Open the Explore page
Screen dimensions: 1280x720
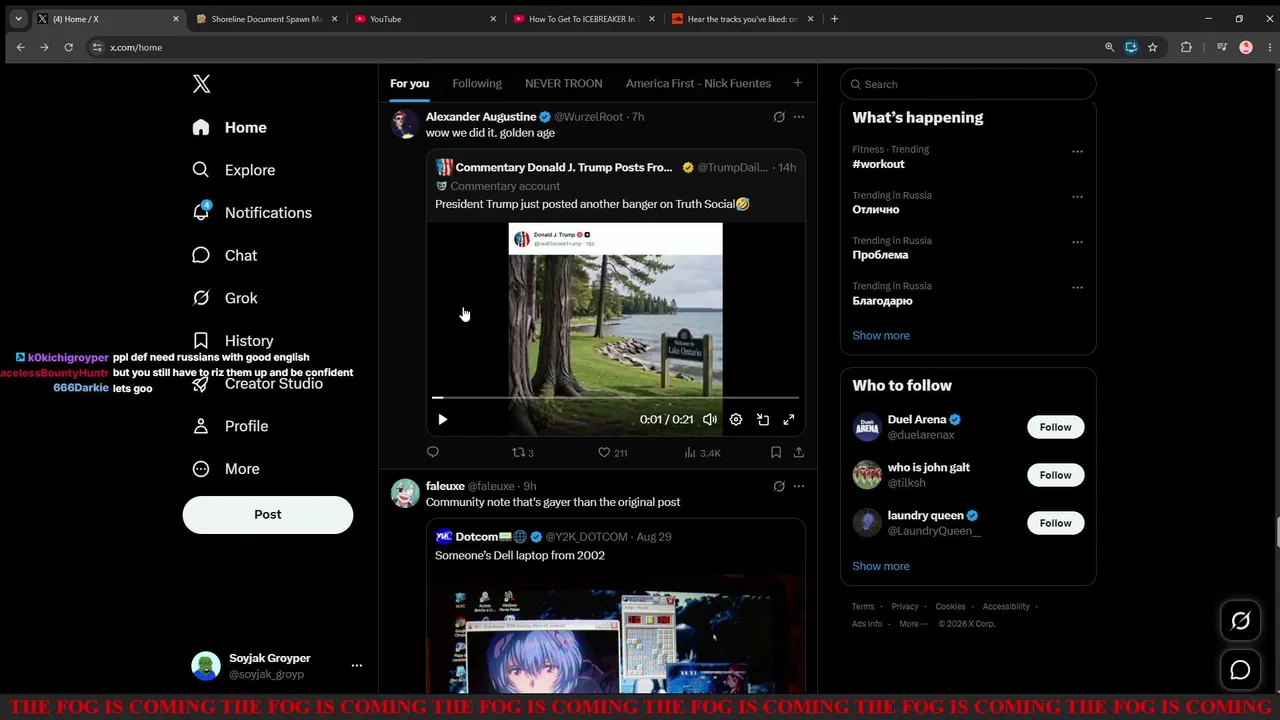pyautogui.click(x=234, y=170)
